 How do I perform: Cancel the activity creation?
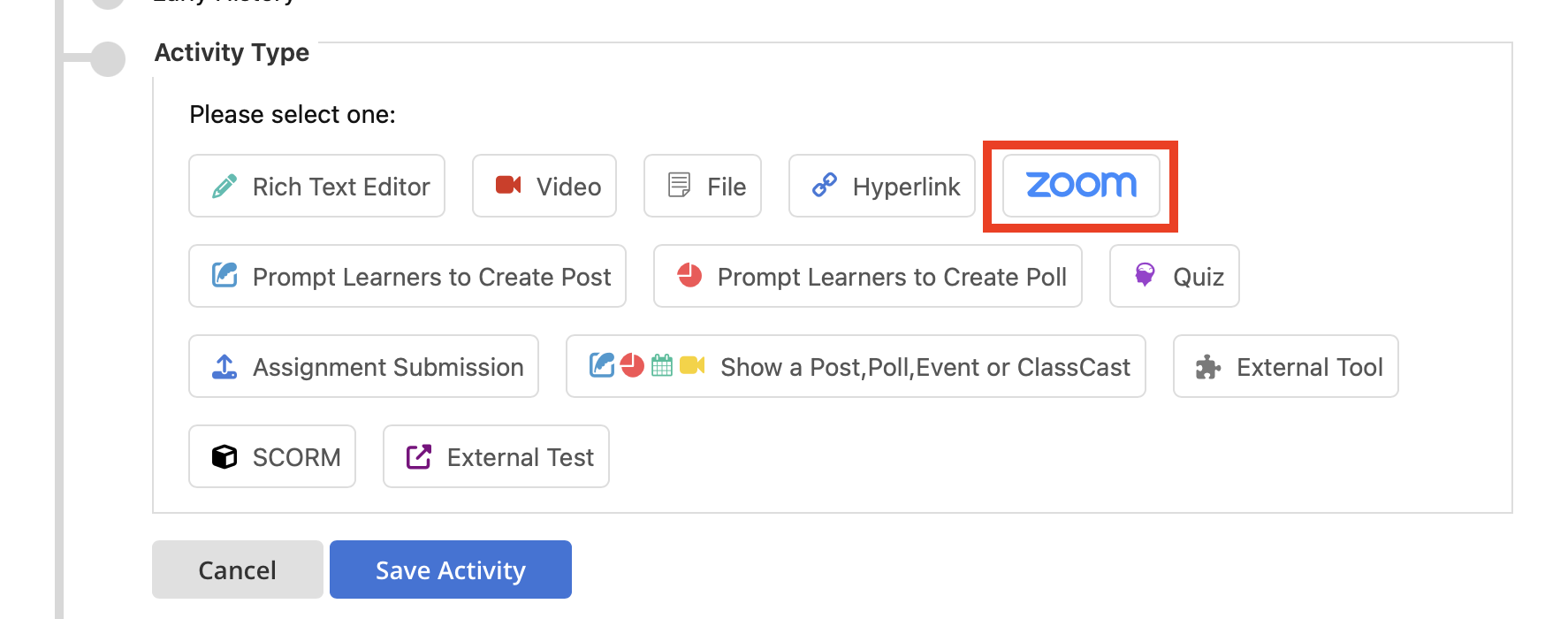coord(238,569)
